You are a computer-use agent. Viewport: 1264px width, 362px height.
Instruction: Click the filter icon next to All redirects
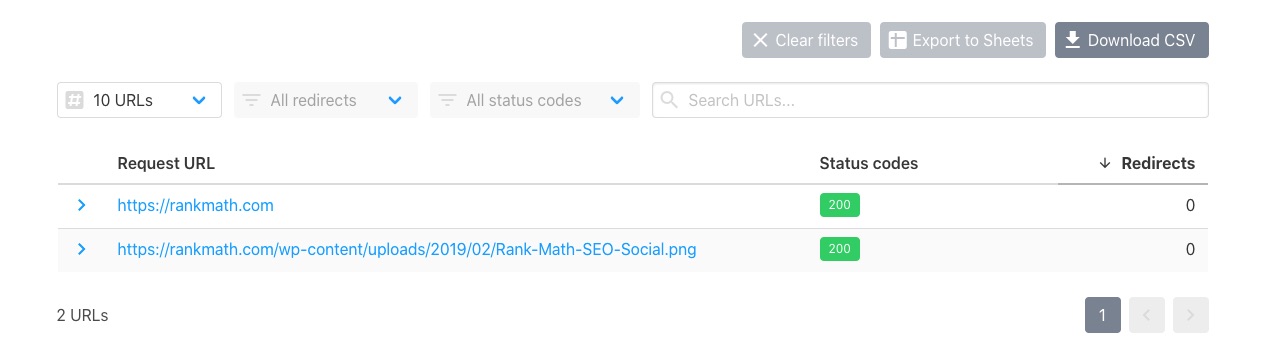251,100
